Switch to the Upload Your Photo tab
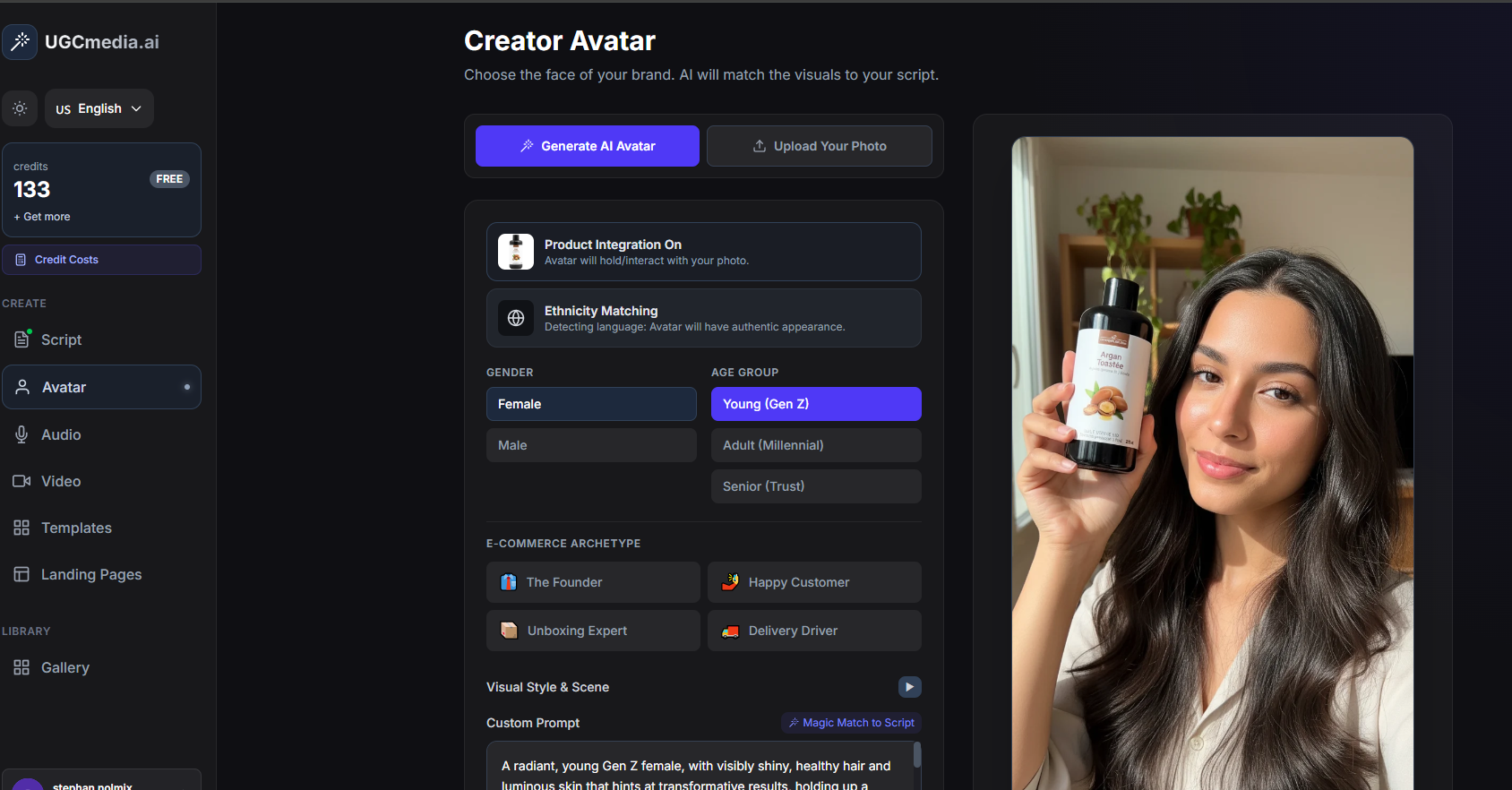Viewport: 1512px width, 790px height. pos(820,146)
